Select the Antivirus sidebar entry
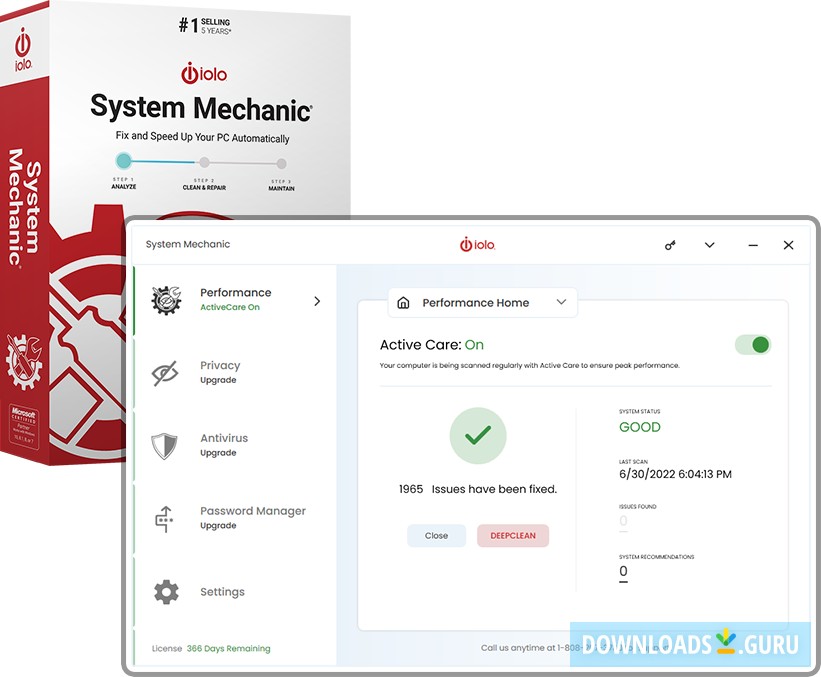 [224, 444]
